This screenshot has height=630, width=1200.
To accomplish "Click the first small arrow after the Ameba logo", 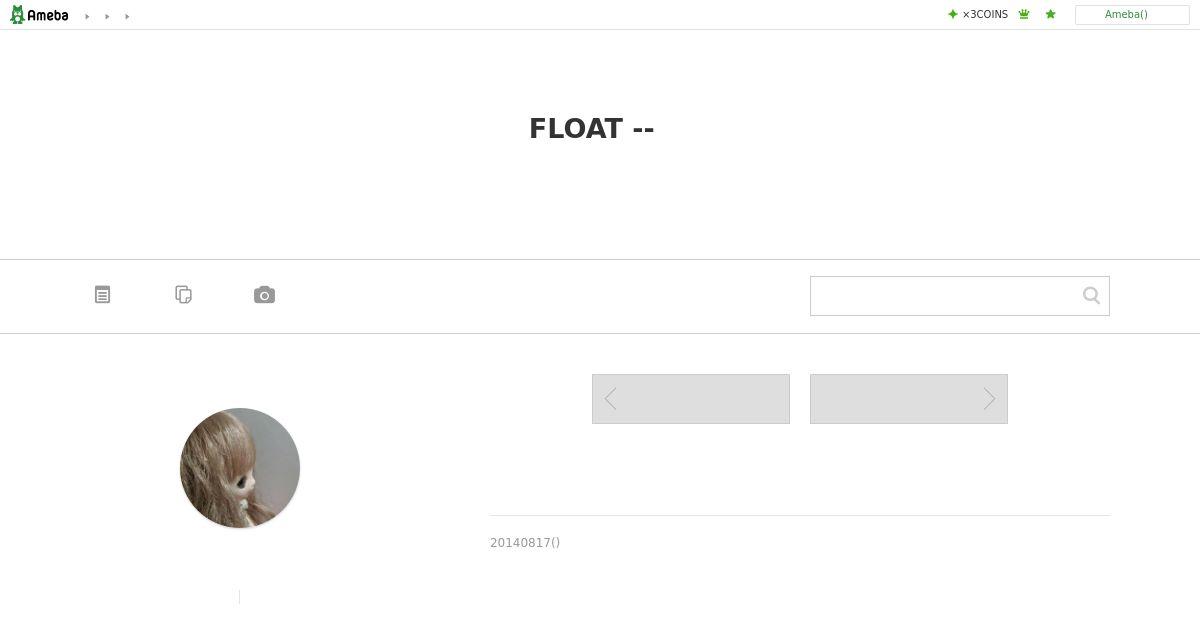I will pos(87,16).
